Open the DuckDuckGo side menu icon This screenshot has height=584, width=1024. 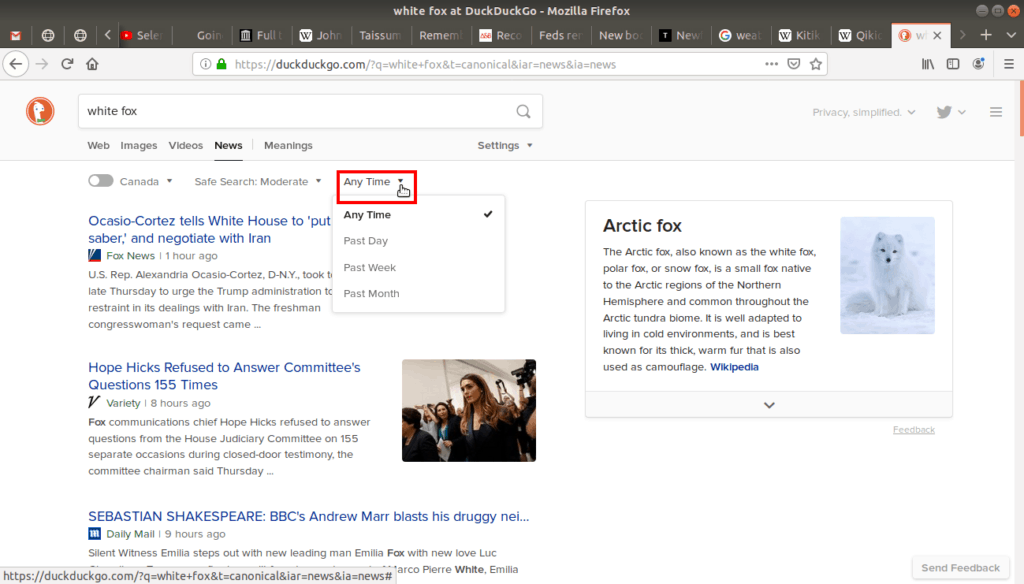coord(996,112)
